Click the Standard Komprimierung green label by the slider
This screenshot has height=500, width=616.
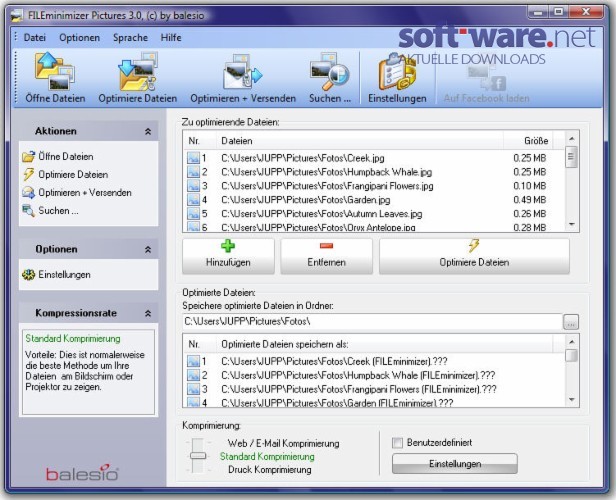tap(267, 456)
